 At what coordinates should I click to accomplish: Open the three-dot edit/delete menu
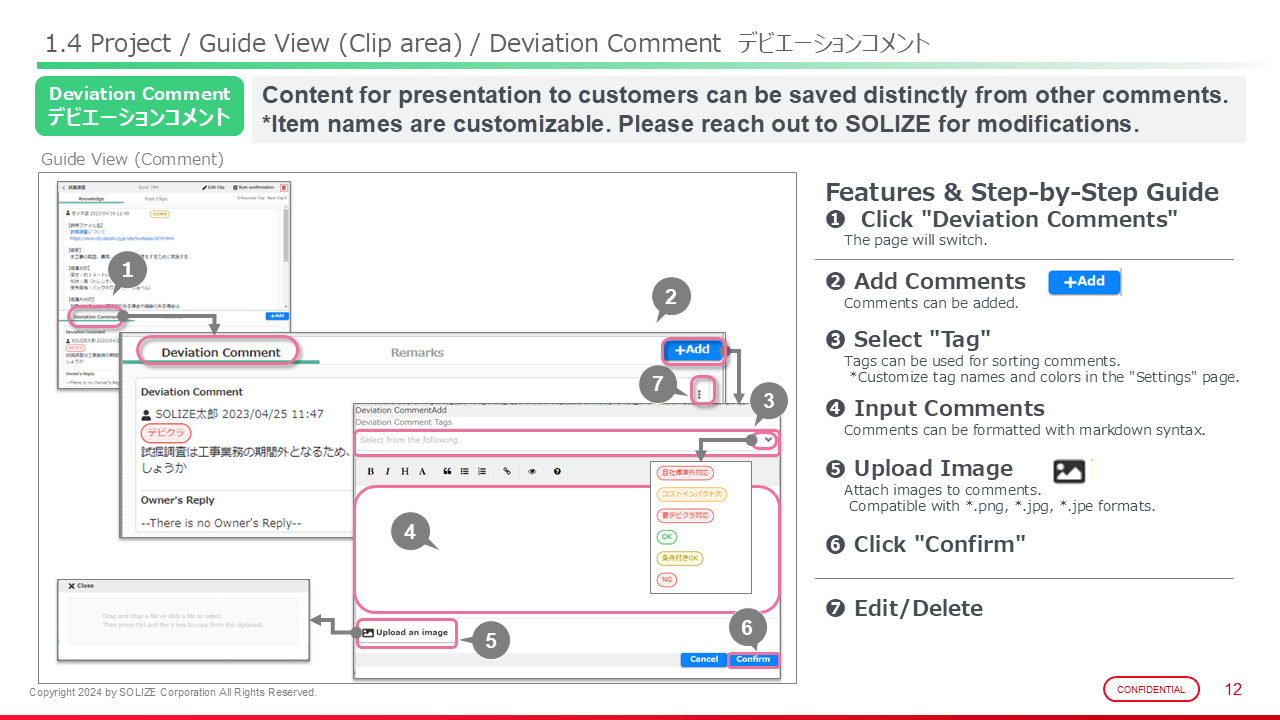[699, 393]
